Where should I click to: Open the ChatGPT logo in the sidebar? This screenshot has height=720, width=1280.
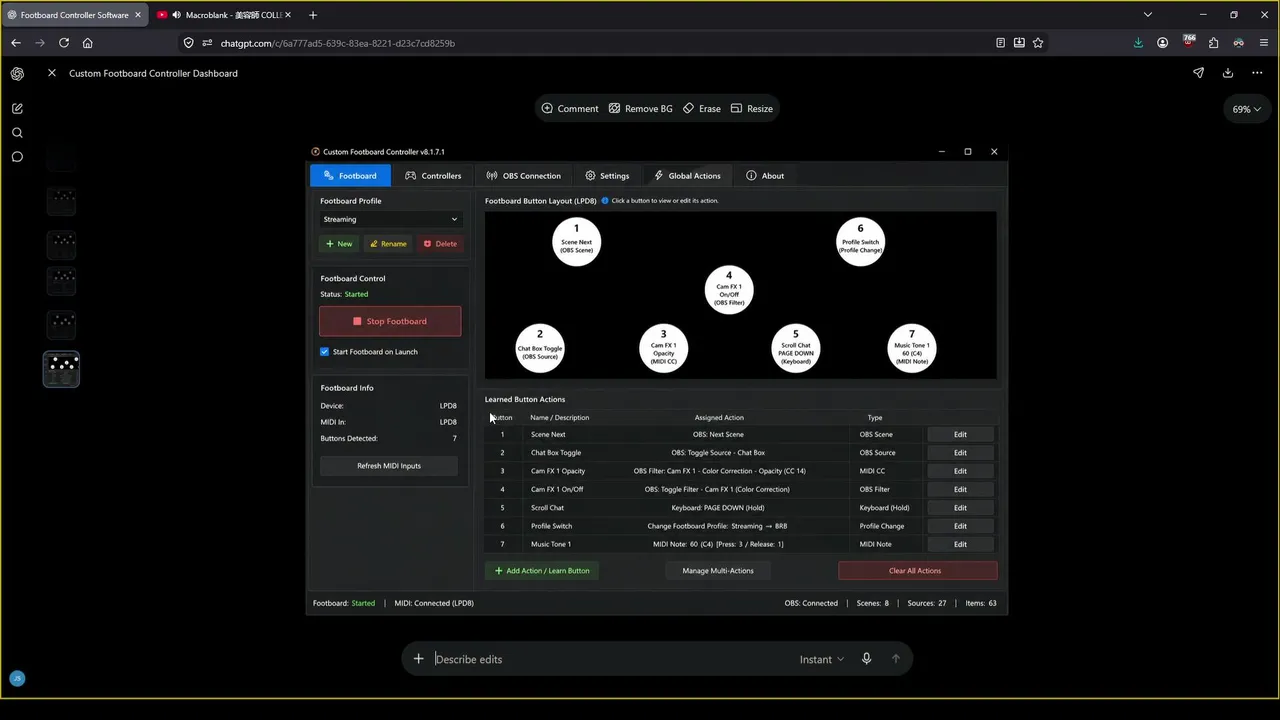click(17, 73)
